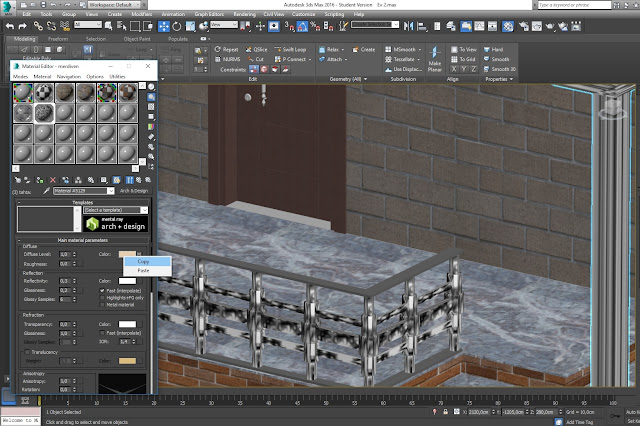The image size is (640, 426).
Task: Click the Attach tool in Geometry
Action: point(336,59)
